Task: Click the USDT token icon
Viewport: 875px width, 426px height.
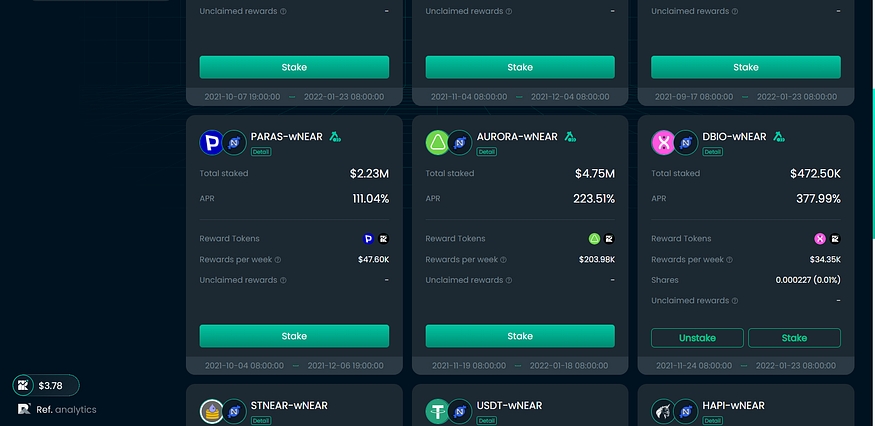Action: coord(437,412)
